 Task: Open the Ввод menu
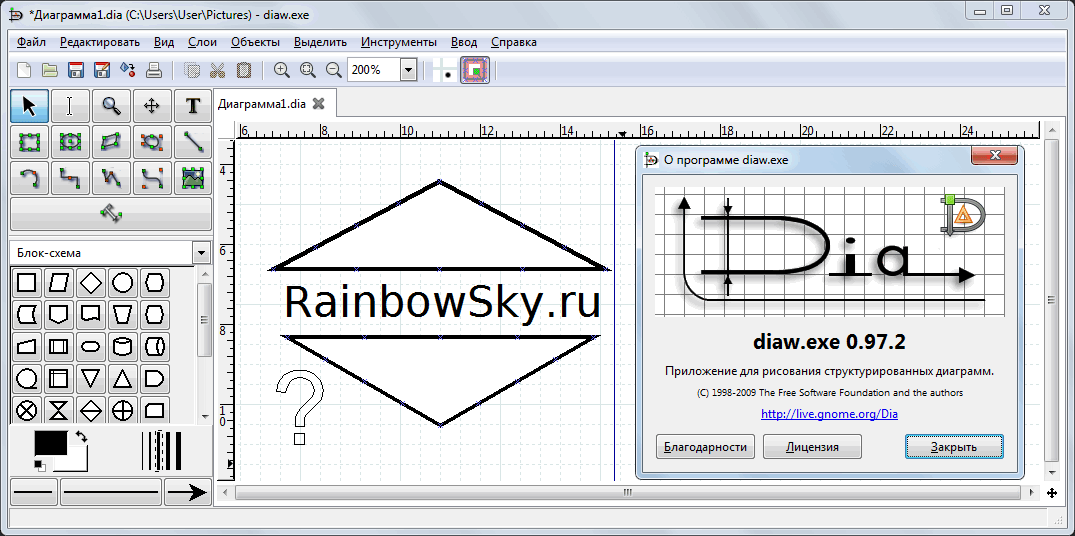(x=464, y=42)
